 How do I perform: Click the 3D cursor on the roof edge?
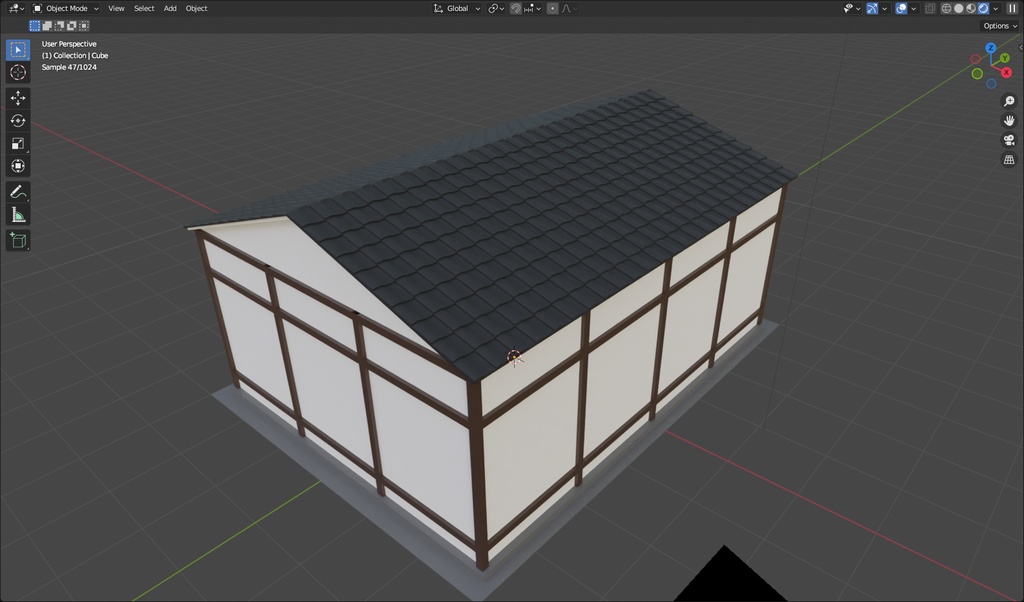(514, 357)
